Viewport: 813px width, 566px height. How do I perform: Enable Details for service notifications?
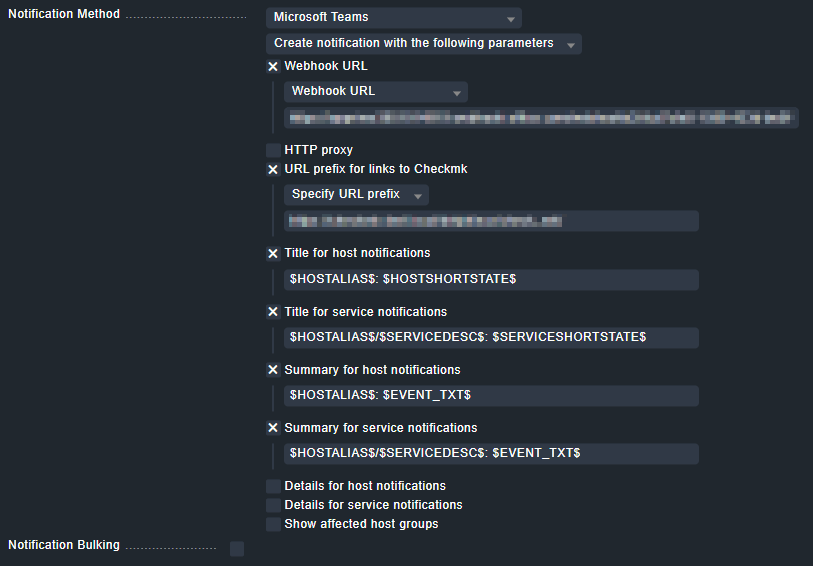(x=273, y=505)
